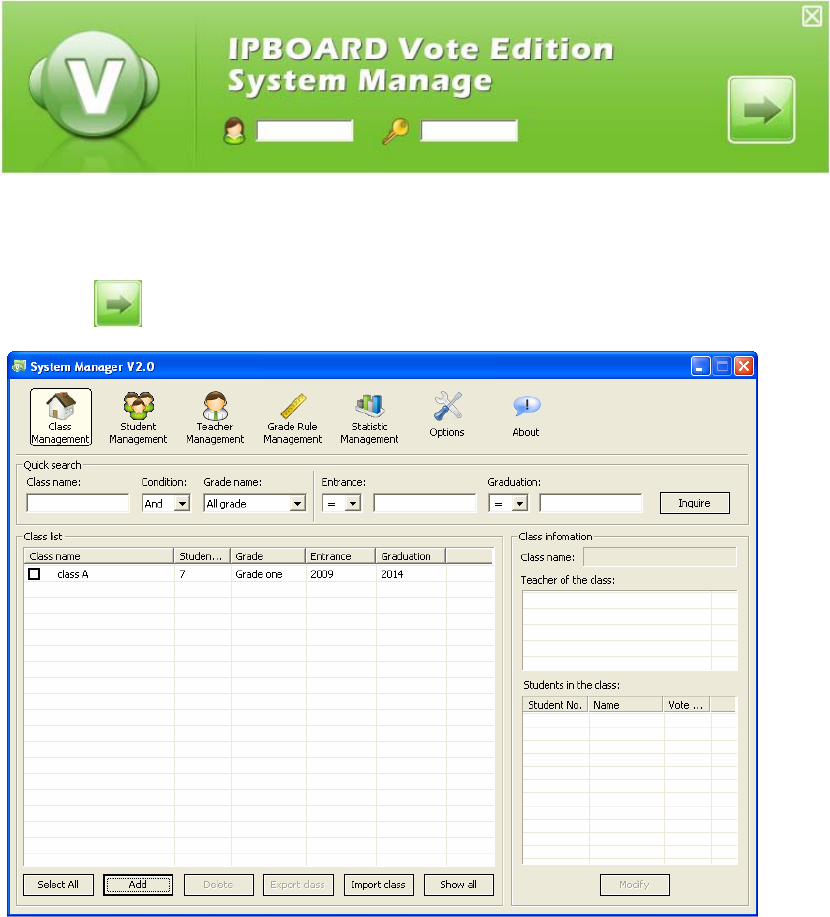The image size is (830, 917).
Task: Minimize the System Manager window
Action: pos(701,366)
